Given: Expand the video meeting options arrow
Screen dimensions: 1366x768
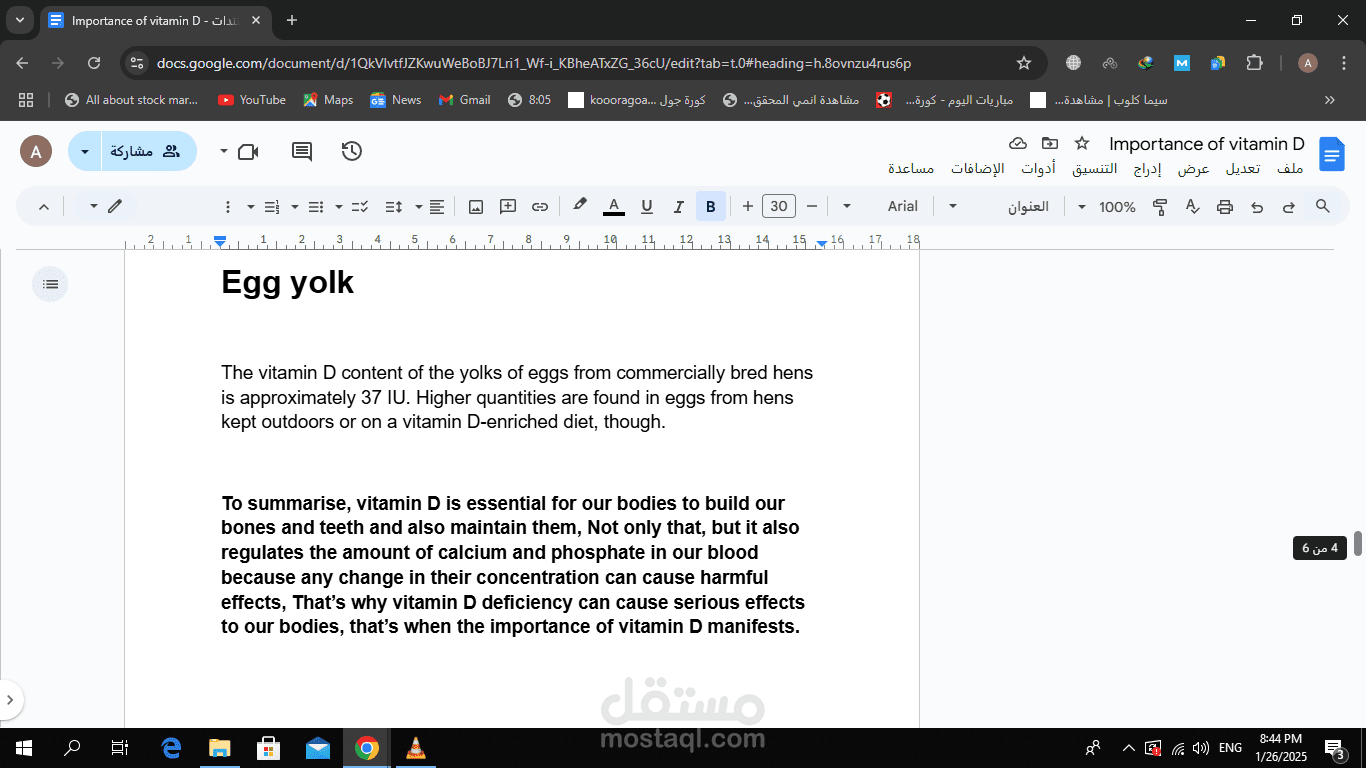Looking at the screenshot, I should (x=223, y=152).
